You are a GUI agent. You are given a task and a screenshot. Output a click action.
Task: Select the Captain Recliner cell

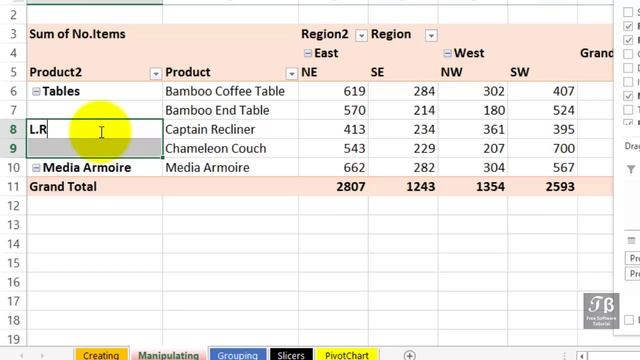[230, 129]
